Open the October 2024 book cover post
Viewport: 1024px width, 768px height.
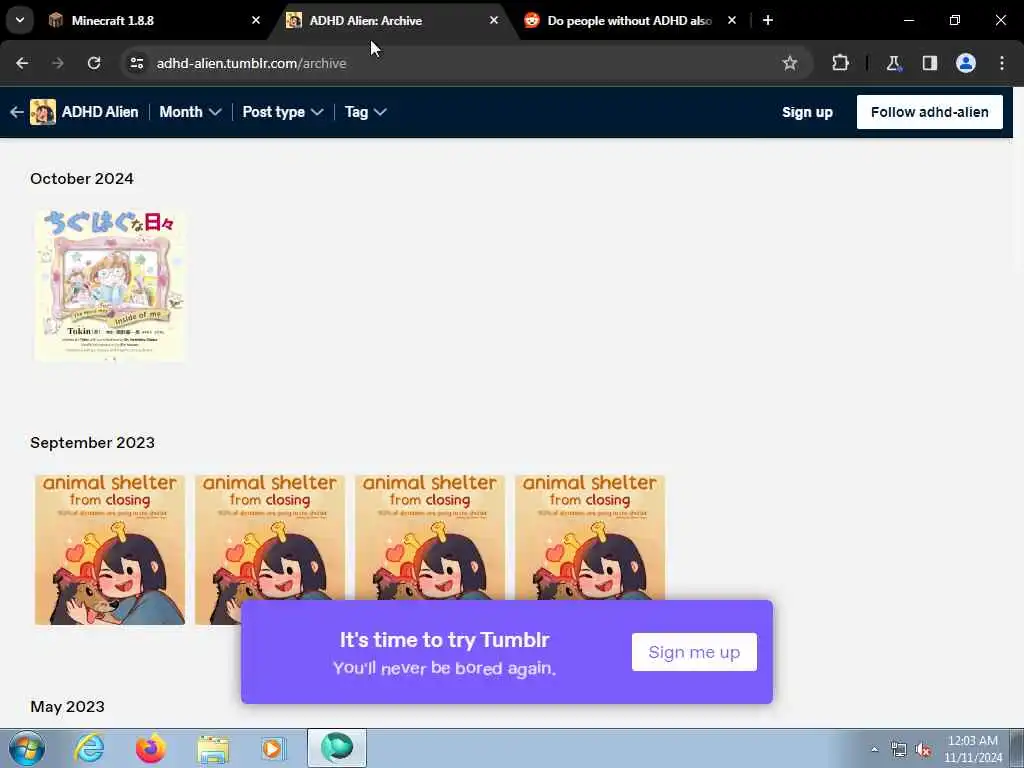click(x=110, y=285)
